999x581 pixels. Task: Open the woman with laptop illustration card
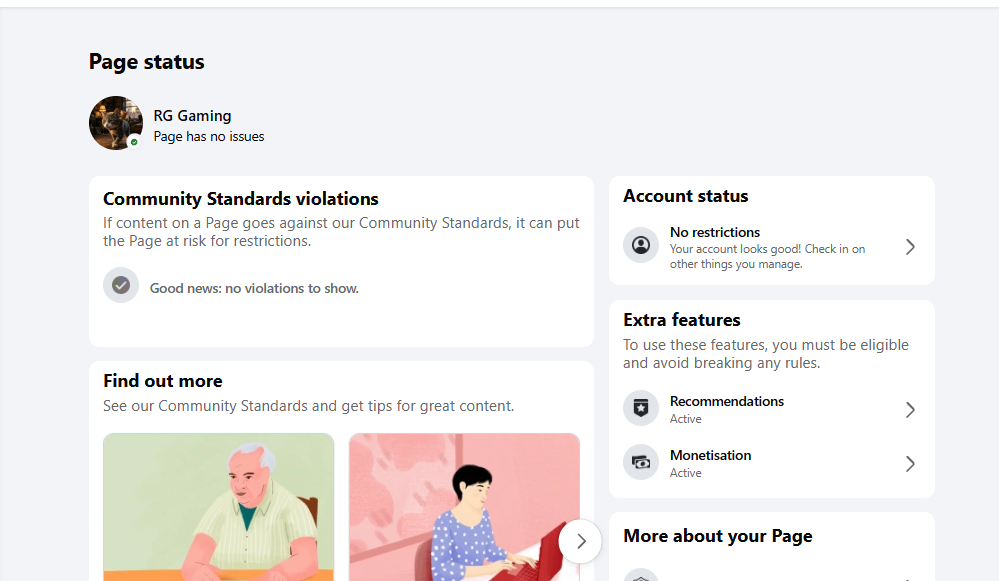[464, 507]
